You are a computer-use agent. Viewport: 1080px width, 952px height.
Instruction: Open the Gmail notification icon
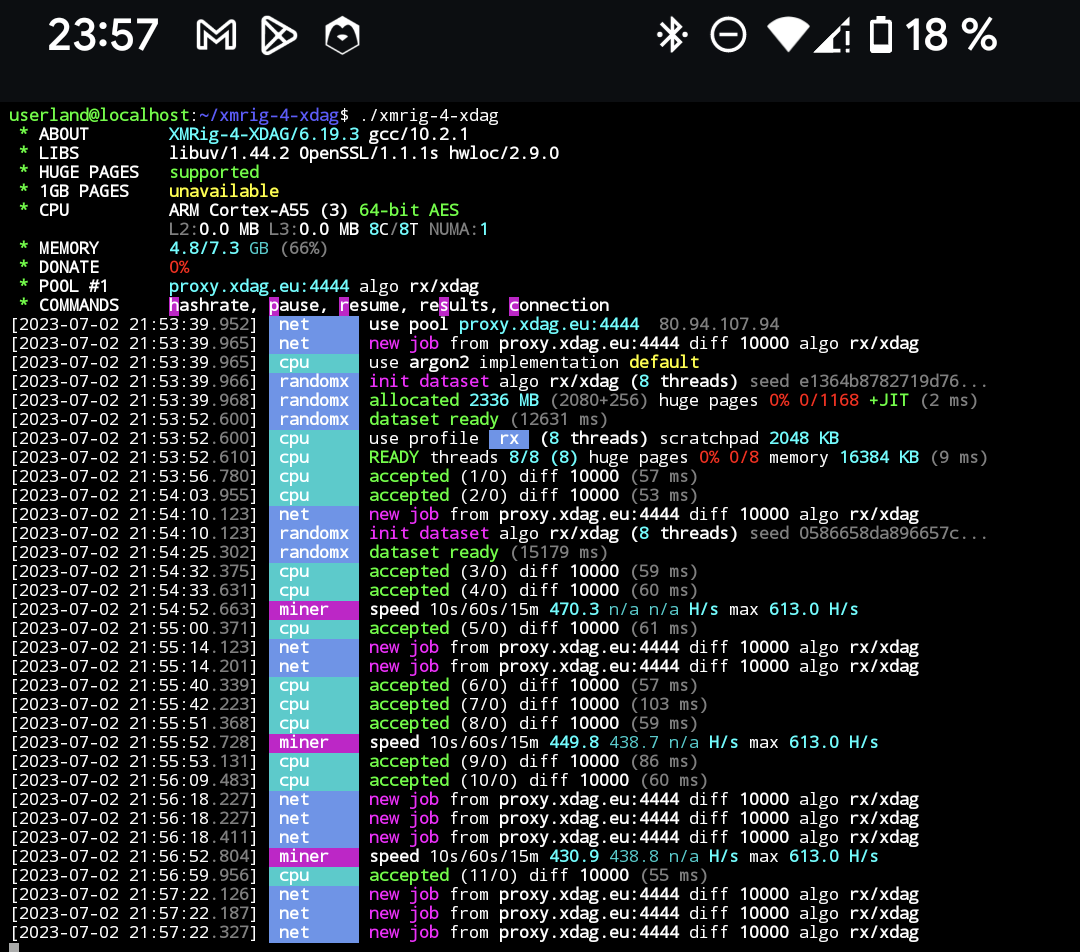[216, 34]
